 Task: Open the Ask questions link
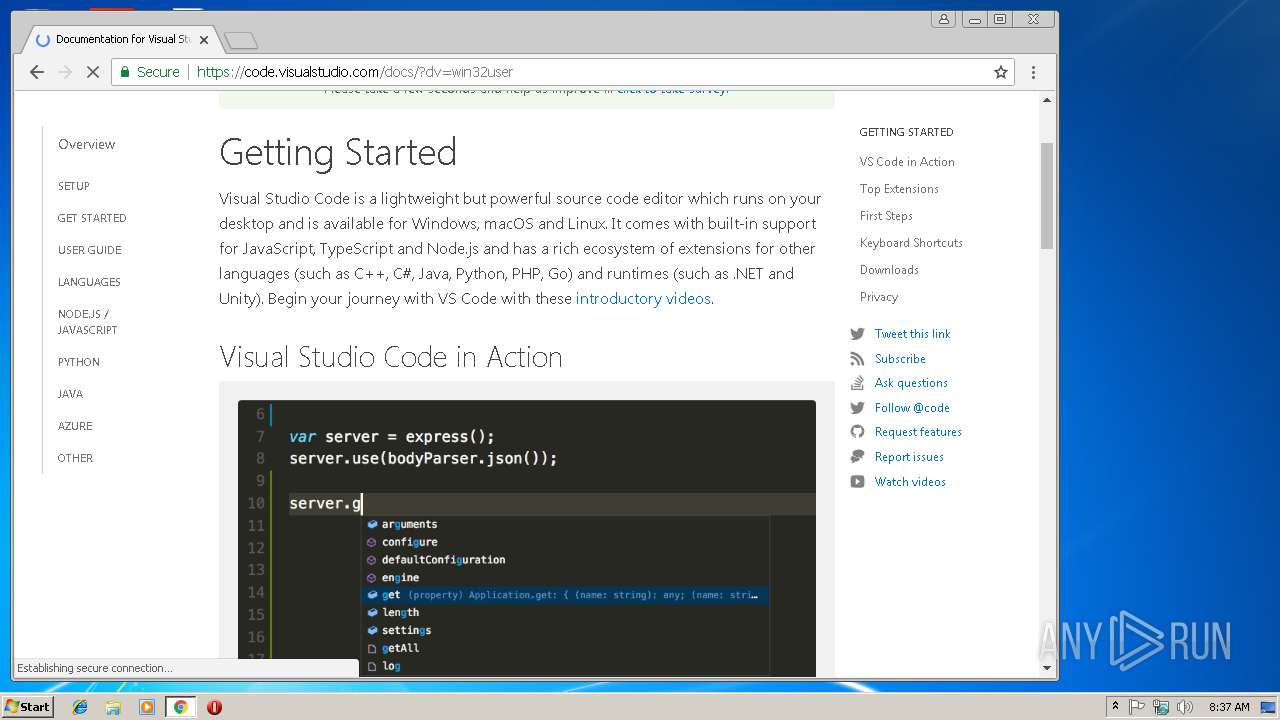click(x=911, y=383)
